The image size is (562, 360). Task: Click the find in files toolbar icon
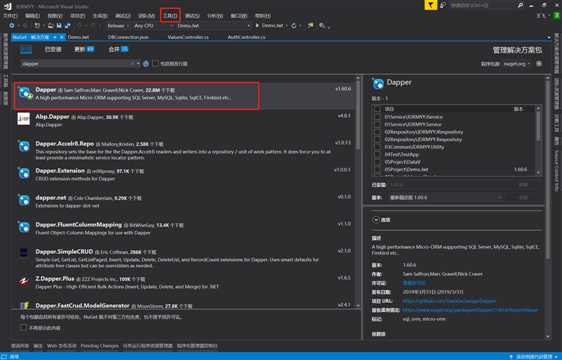(x=322, y=25)
